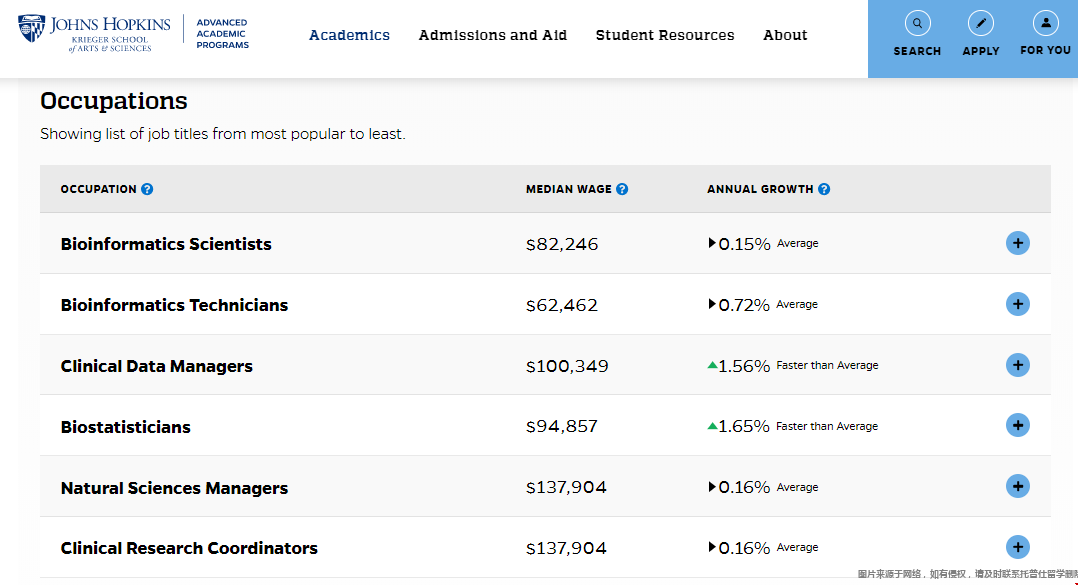Expand the Bioinformatics Technicians row
This screenshot has width=1078, height=585.
click(x=1017, y=304)
